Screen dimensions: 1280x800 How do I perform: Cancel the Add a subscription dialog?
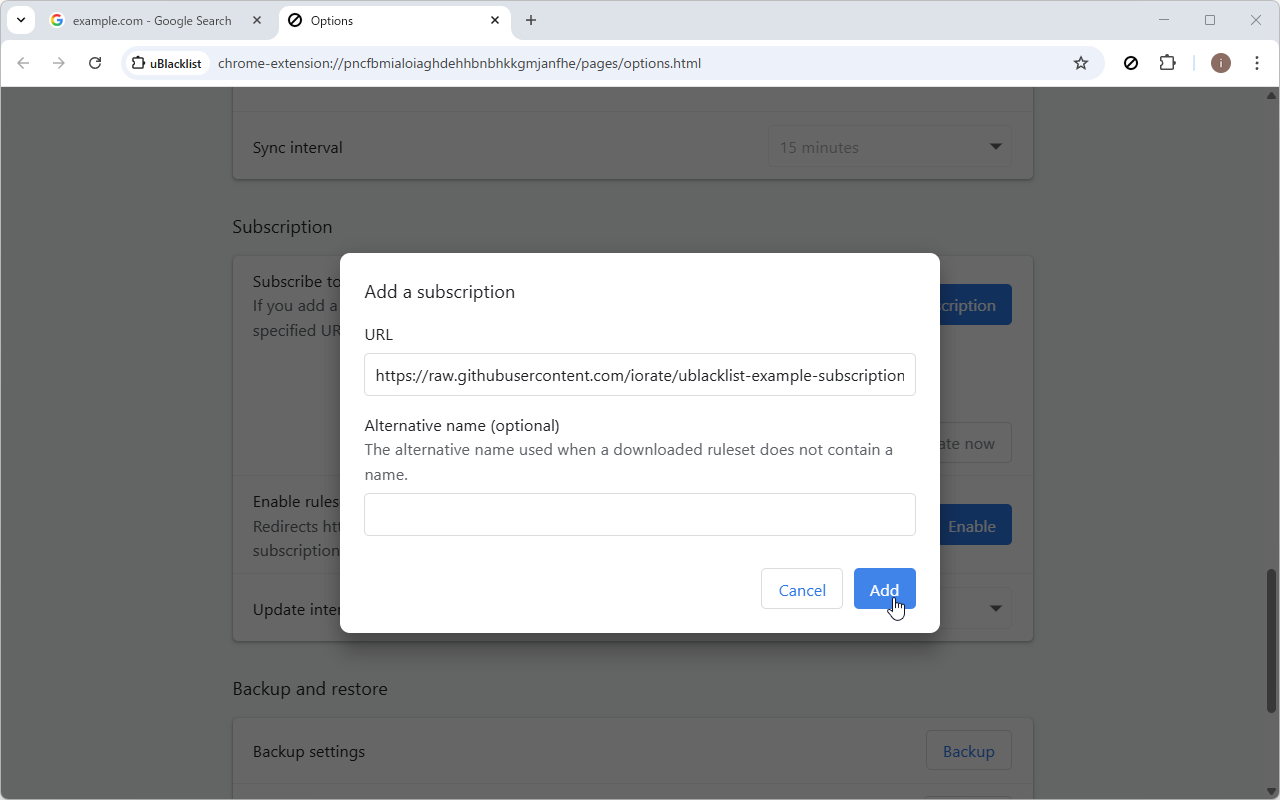[x=801, y=590]
